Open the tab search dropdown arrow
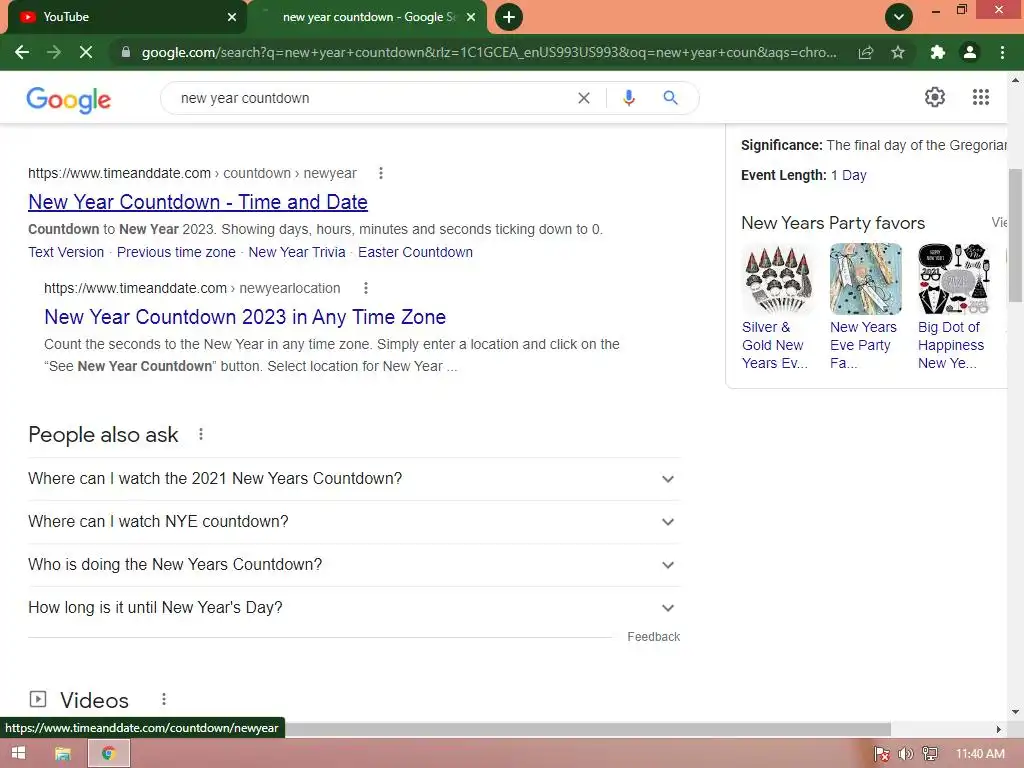1024x768 pixels. (x=899, y=17)
